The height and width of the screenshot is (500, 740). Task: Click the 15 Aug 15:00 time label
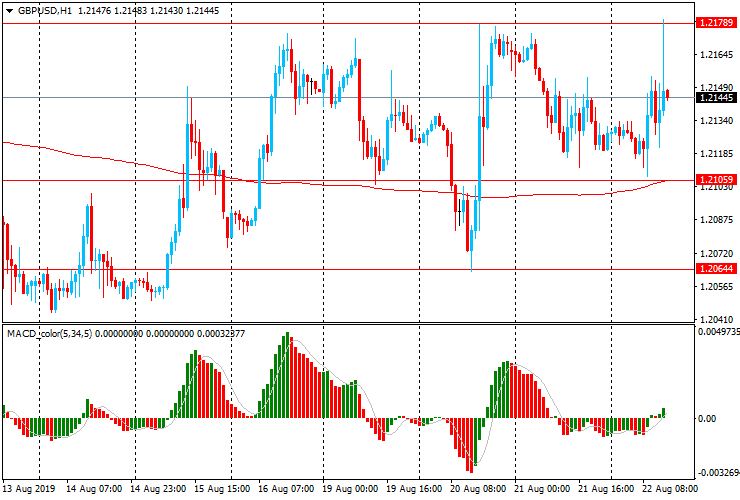pyautogui.click(x=222, y=488)
